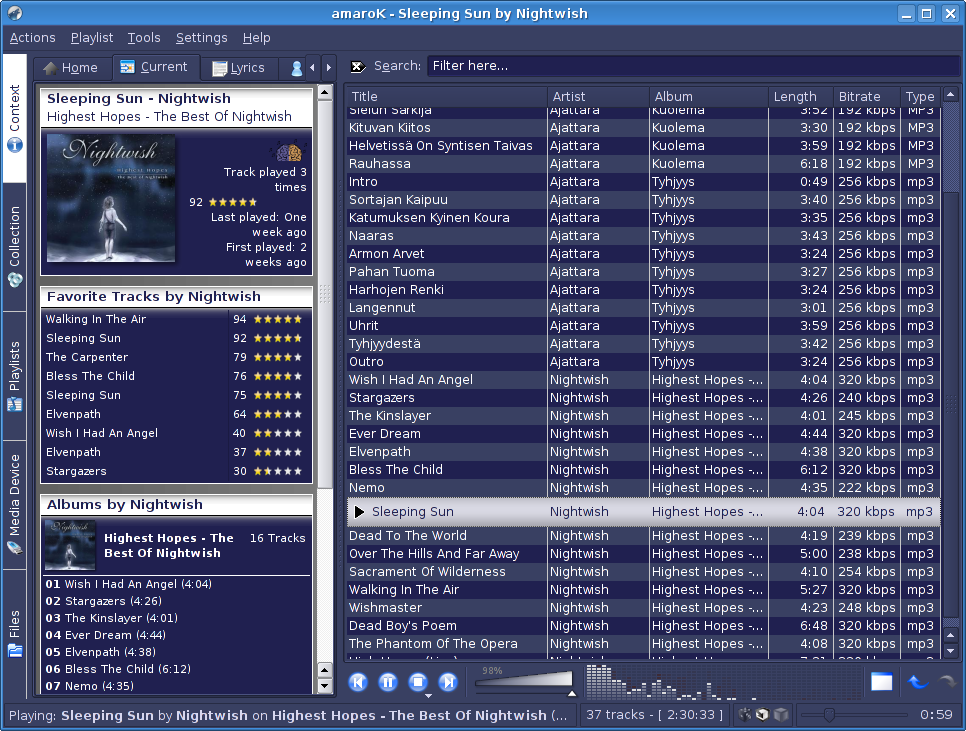Open the Settings menu

coord(201,38)
